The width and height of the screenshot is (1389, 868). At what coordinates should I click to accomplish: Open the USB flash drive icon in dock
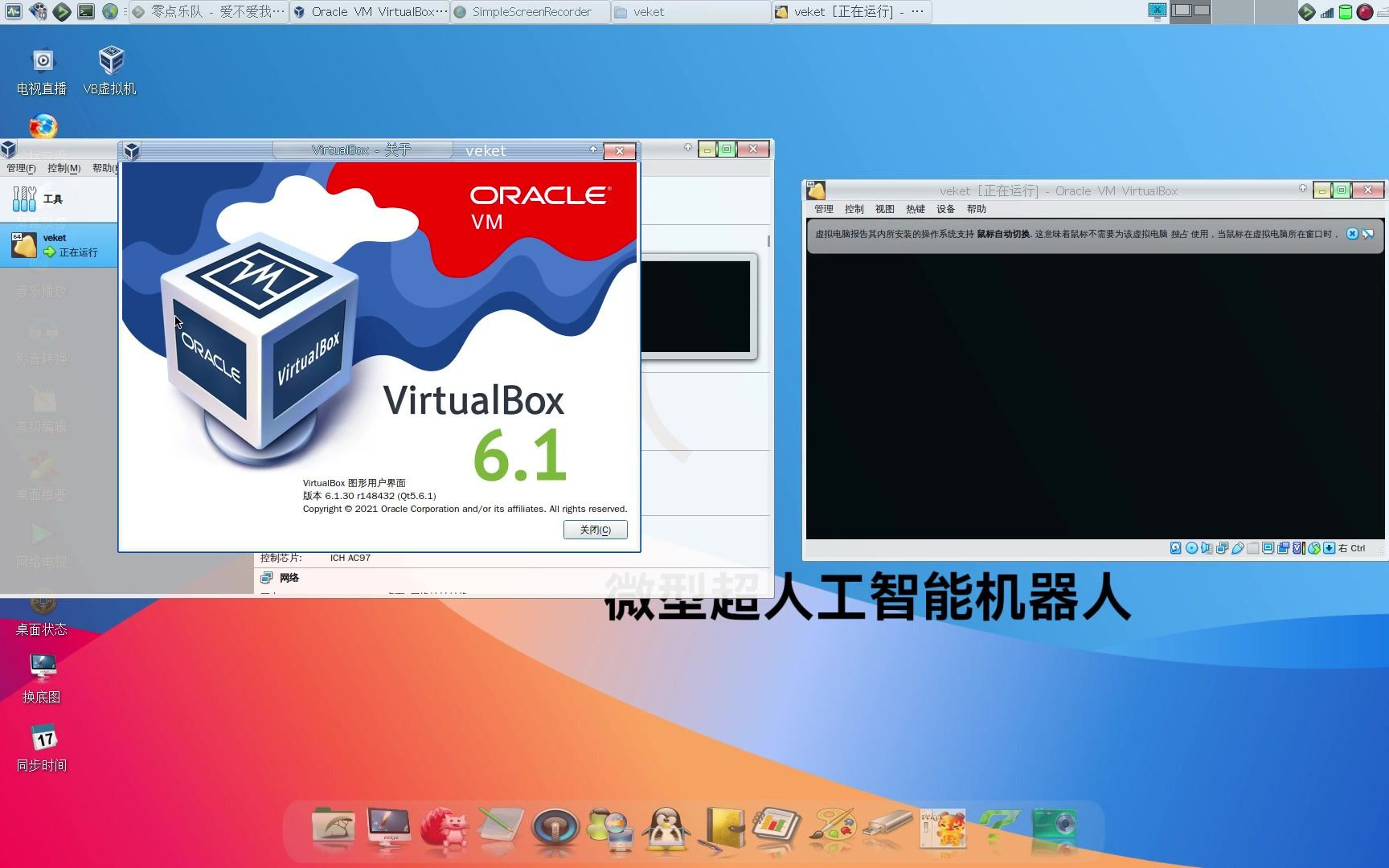pos(887,828)
